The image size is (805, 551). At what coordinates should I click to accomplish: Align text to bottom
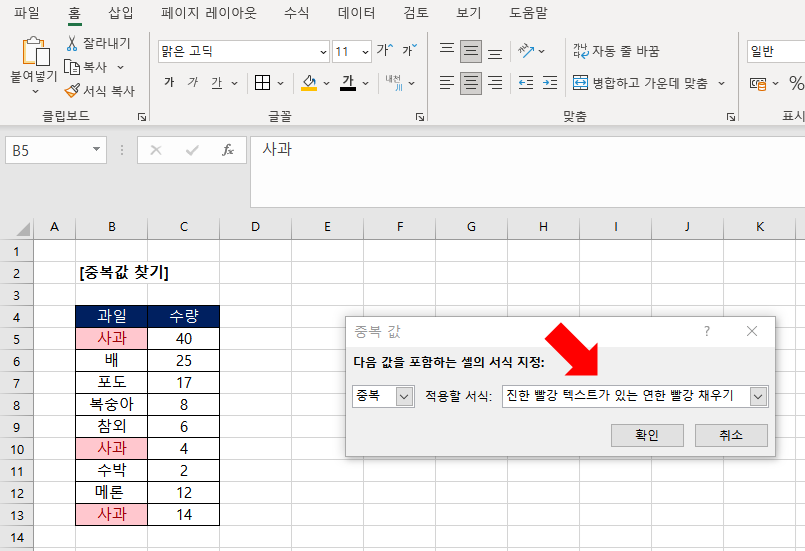click(x=495, y=51)
